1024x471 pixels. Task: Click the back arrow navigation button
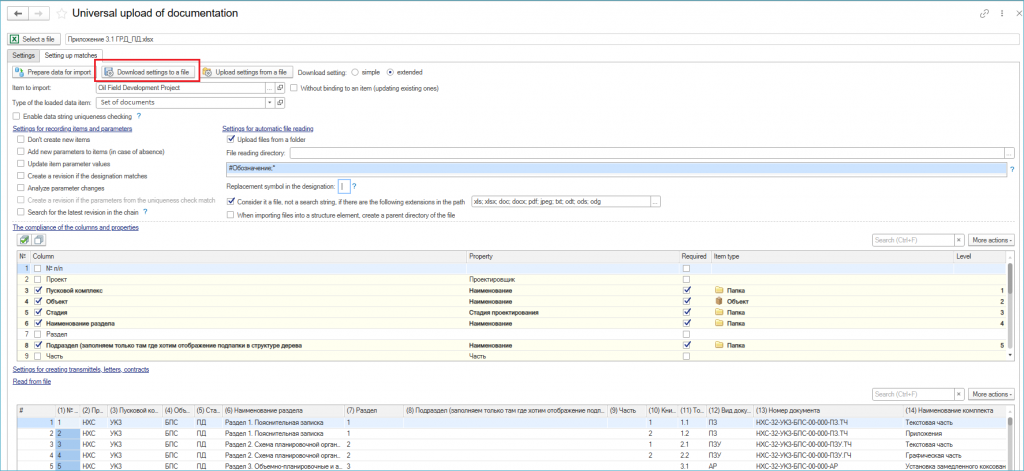pos(18,14)
